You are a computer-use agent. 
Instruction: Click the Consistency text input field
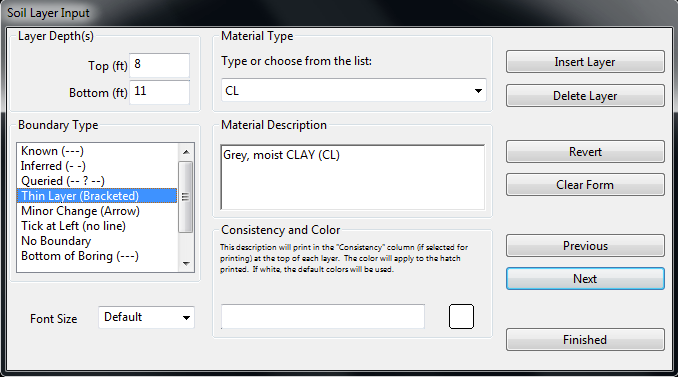click(323, 316)
